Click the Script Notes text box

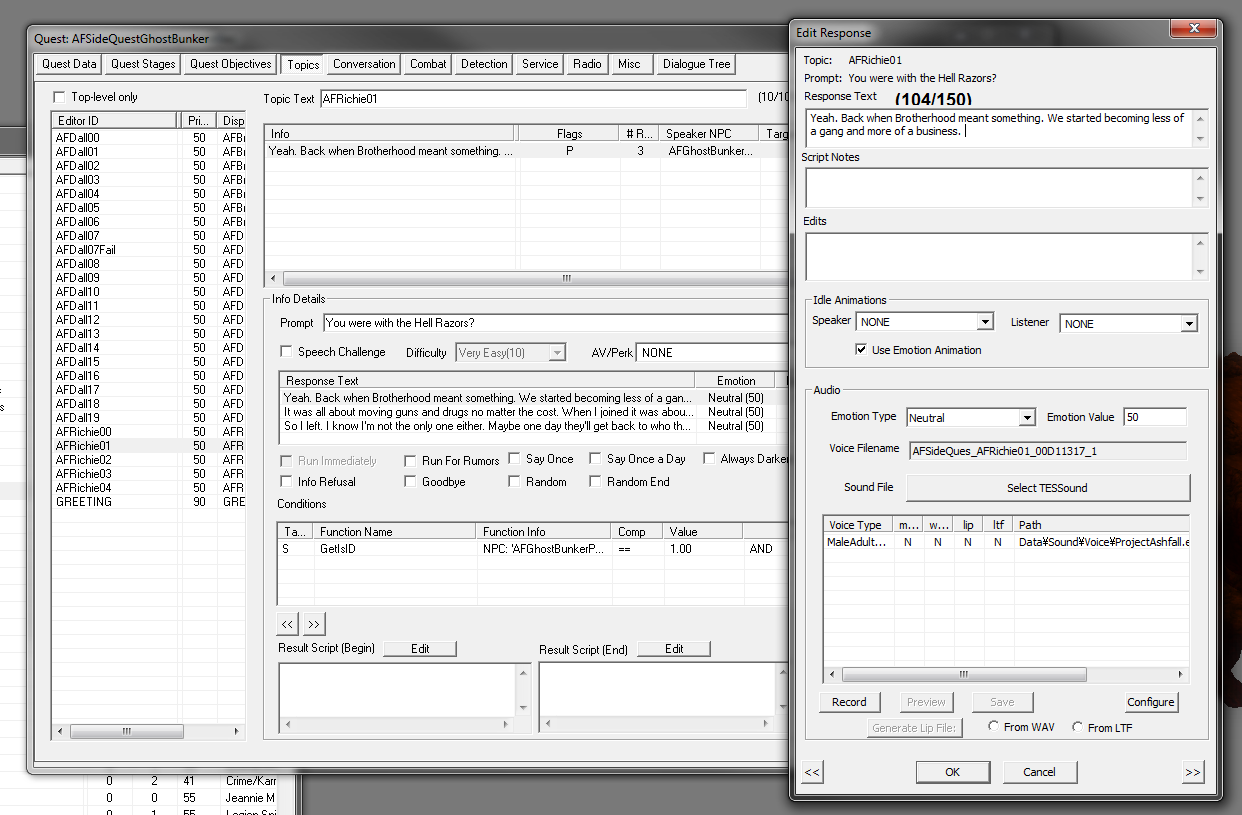pos(999,188)
